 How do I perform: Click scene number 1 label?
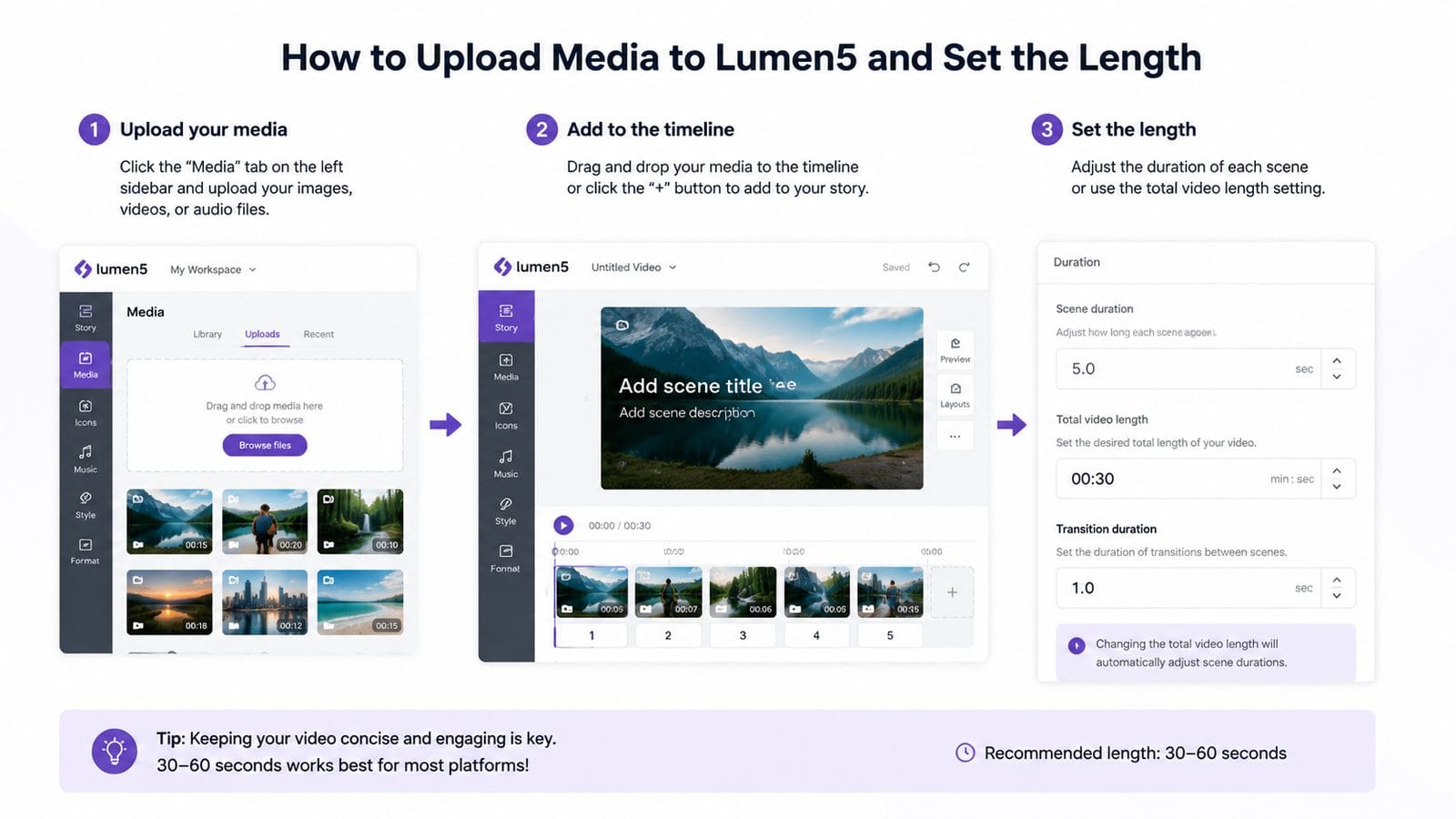[591, 635]
